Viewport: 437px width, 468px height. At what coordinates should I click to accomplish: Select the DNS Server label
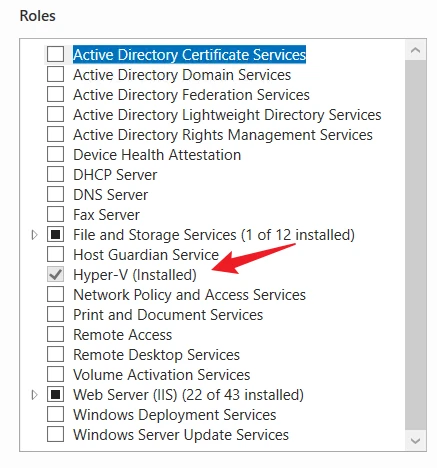pos(110,195)
